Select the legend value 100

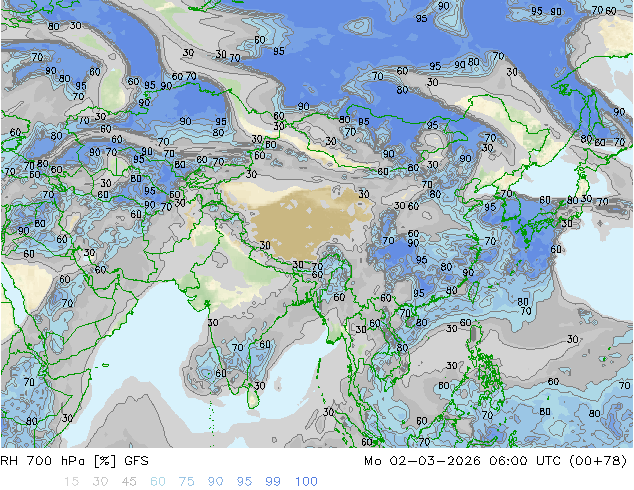[x=306, y=482]
